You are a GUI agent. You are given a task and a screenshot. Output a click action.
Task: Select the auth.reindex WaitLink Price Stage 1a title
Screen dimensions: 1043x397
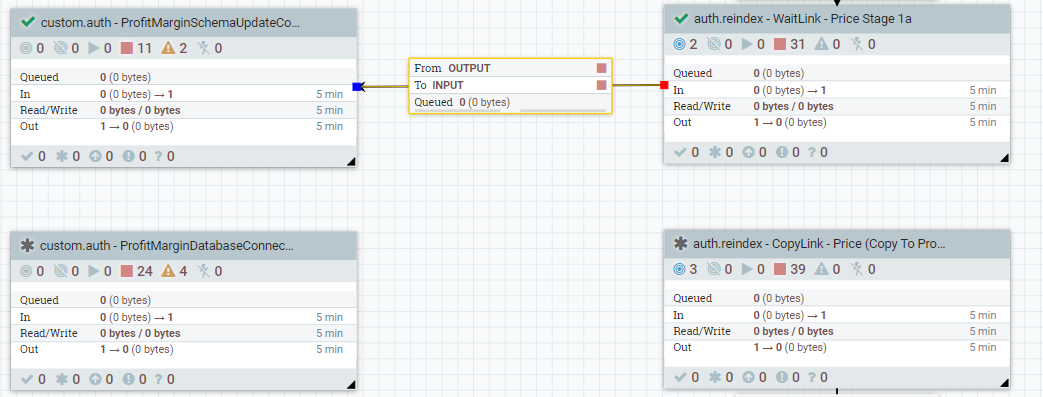(x=802, y=19)
